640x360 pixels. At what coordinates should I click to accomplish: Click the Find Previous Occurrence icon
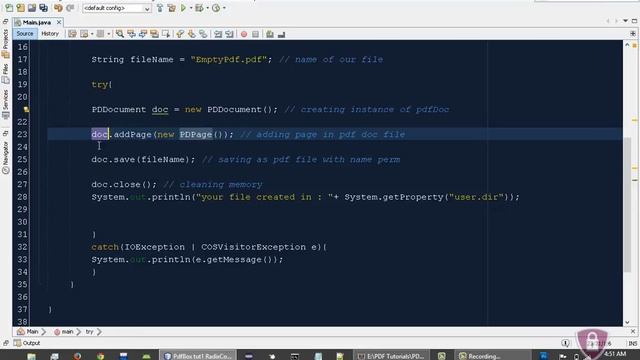click(131, 34)
